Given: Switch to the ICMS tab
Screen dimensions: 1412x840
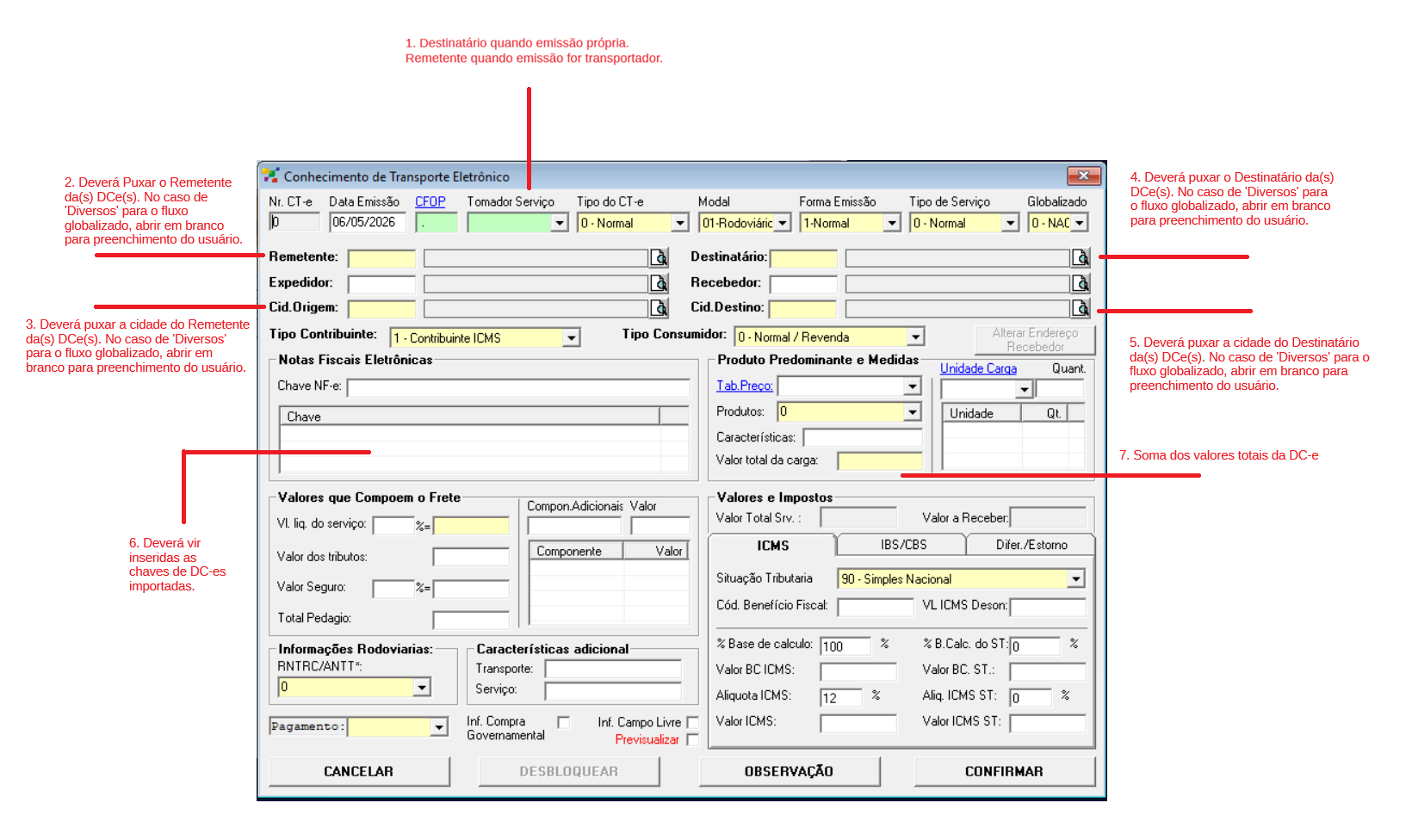Looking at the screenshot, I should 772,546.
